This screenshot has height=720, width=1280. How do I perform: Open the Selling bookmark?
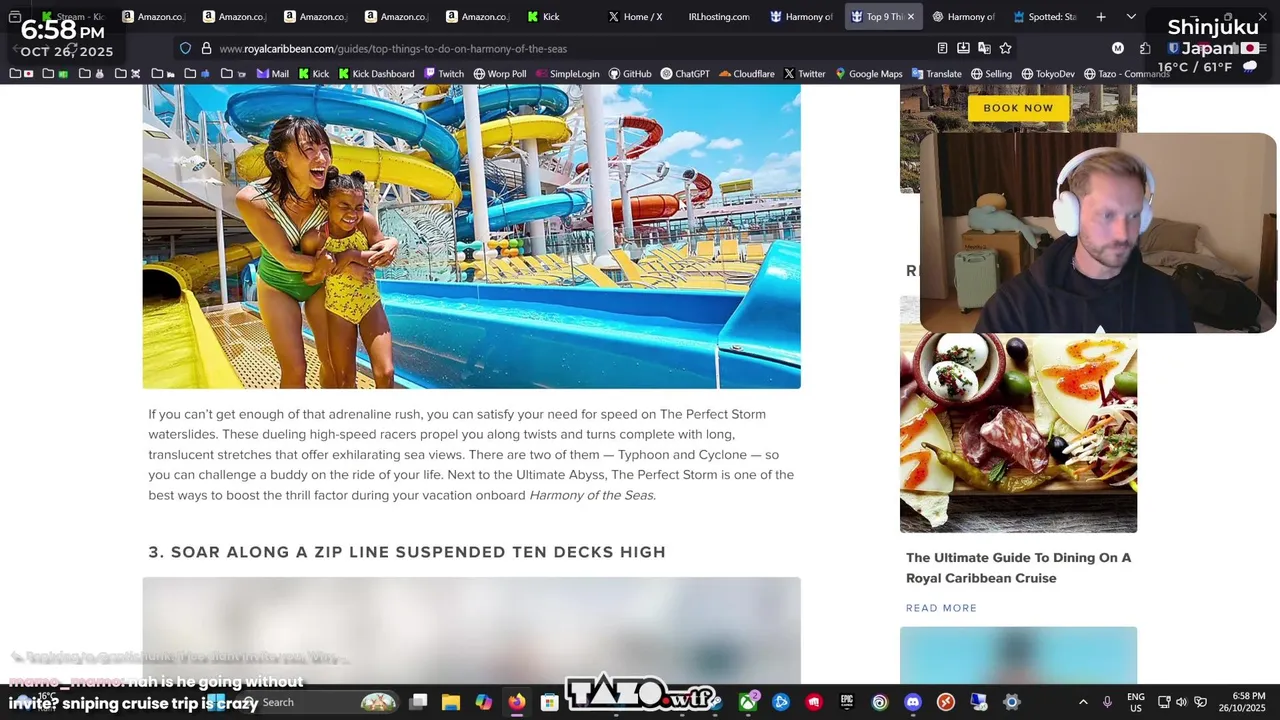[x=990, y=73]
